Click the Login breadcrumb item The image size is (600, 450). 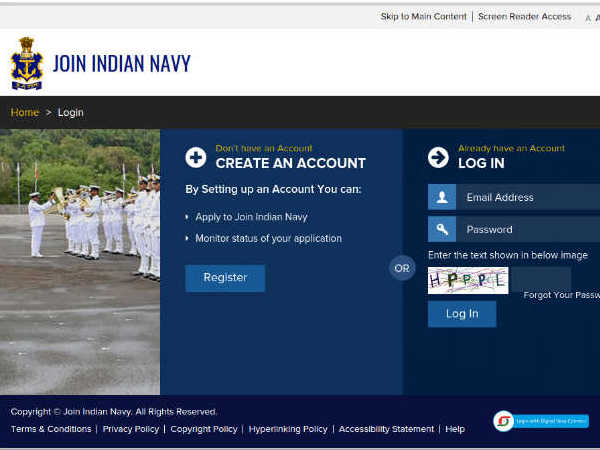(70, 112)
